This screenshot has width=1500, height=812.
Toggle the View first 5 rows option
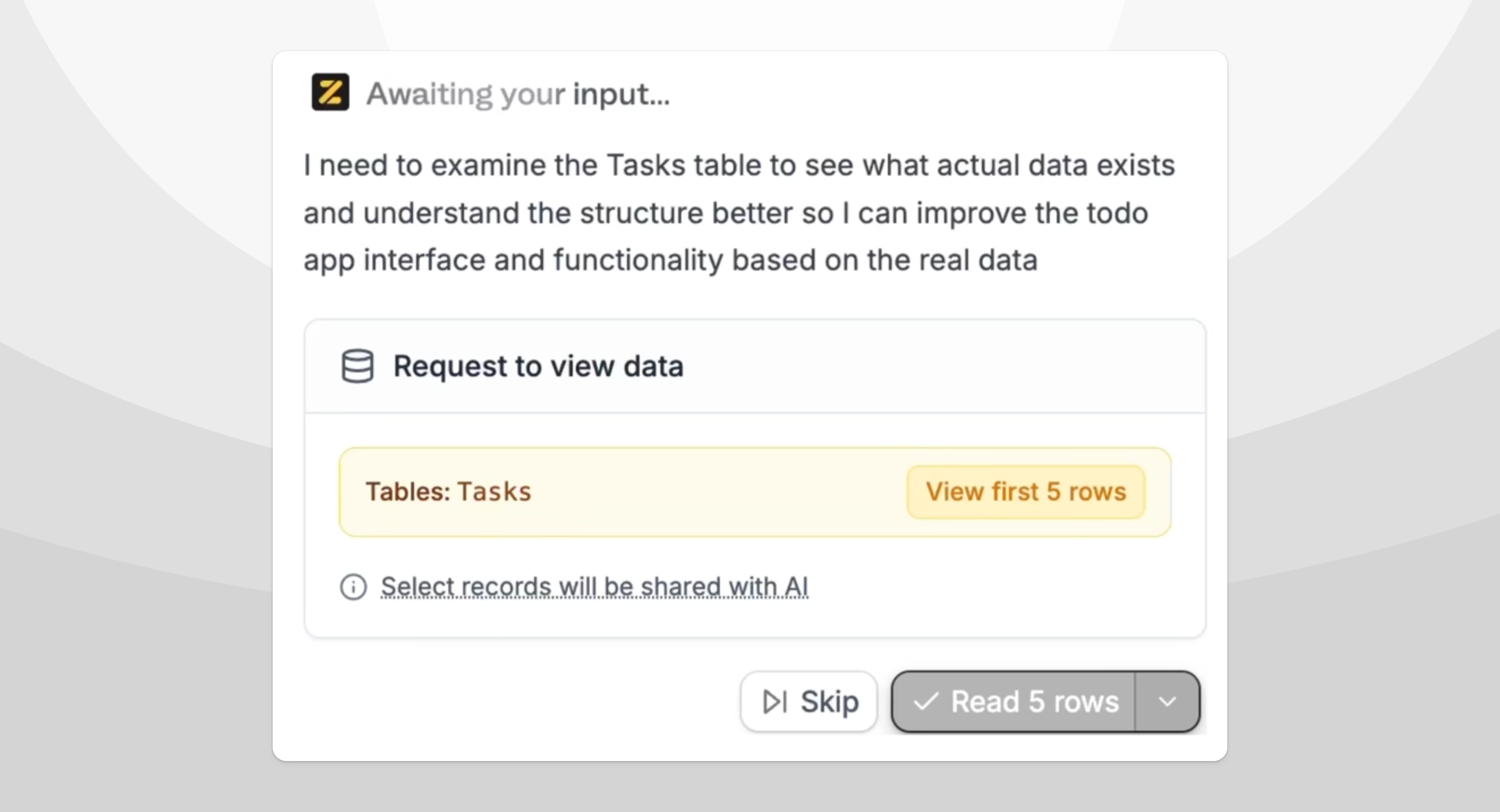pyautogui.click(x=1025, y=492)
